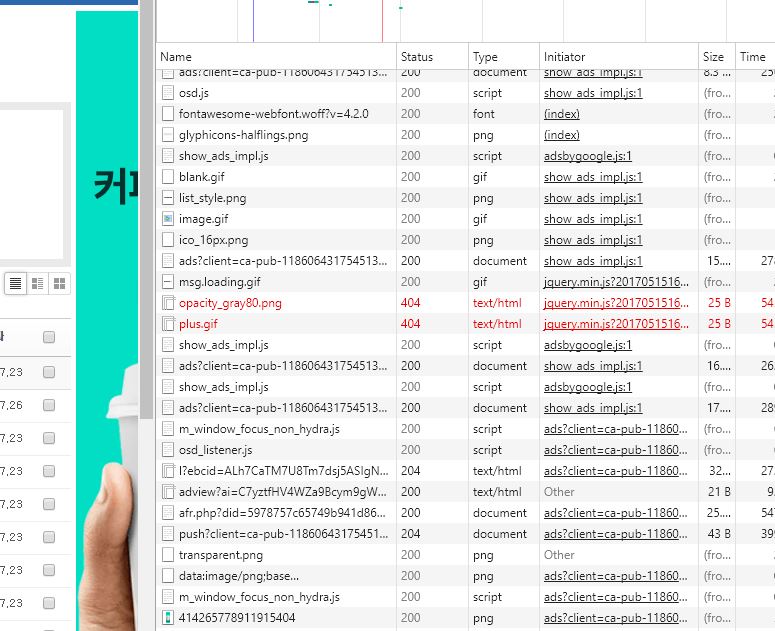775x631 pixels.
Task: Click the page's vertical scrollbar thumb
Action: tap(146, 200)
